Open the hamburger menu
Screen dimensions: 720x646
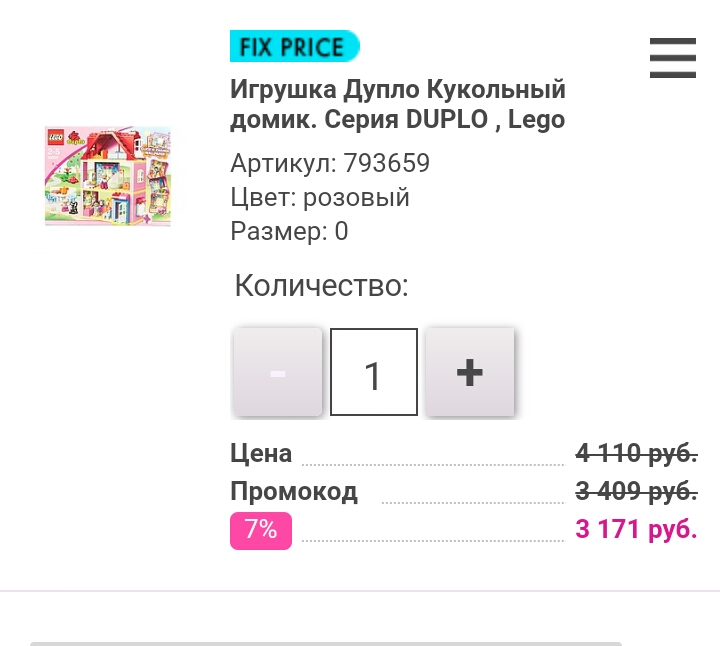[672, 58]
